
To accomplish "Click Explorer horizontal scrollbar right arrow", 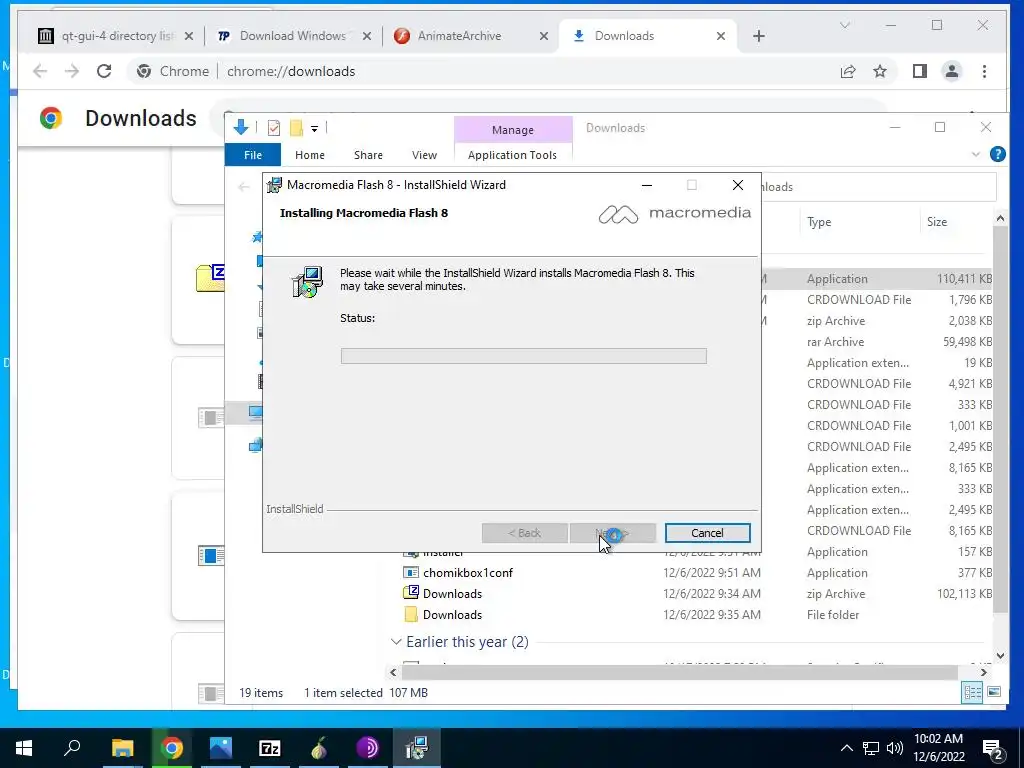I will pos(984,672).
